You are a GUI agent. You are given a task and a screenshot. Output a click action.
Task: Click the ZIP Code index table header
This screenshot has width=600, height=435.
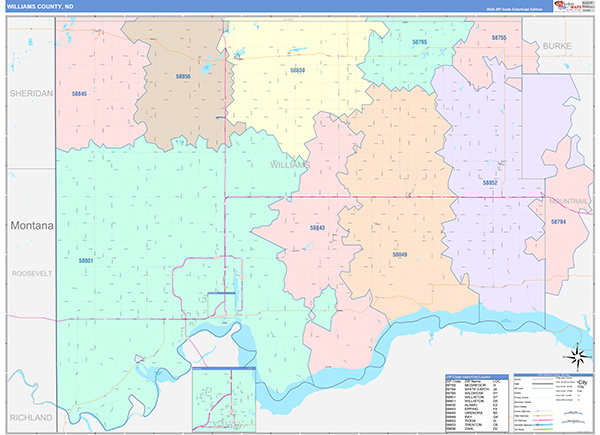(x=477, y=377)
